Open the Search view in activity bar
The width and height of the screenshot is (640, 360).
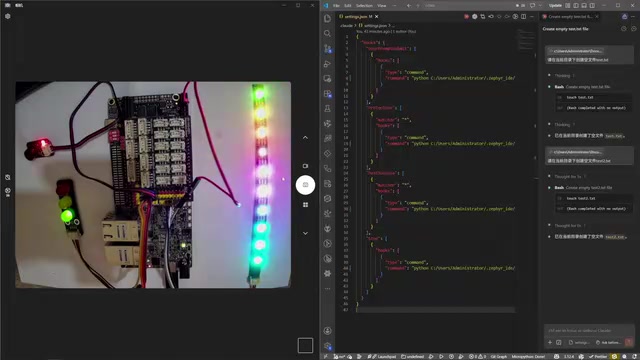(x=327, y=33)
